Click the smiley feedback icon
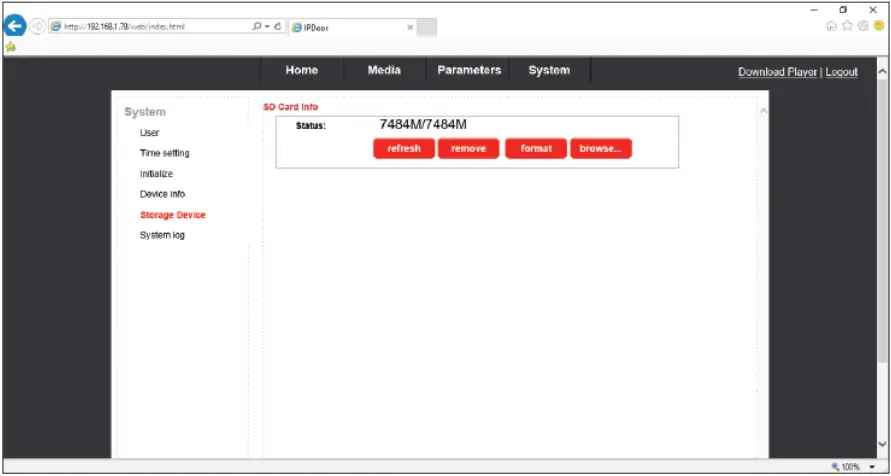 (878, 26)
